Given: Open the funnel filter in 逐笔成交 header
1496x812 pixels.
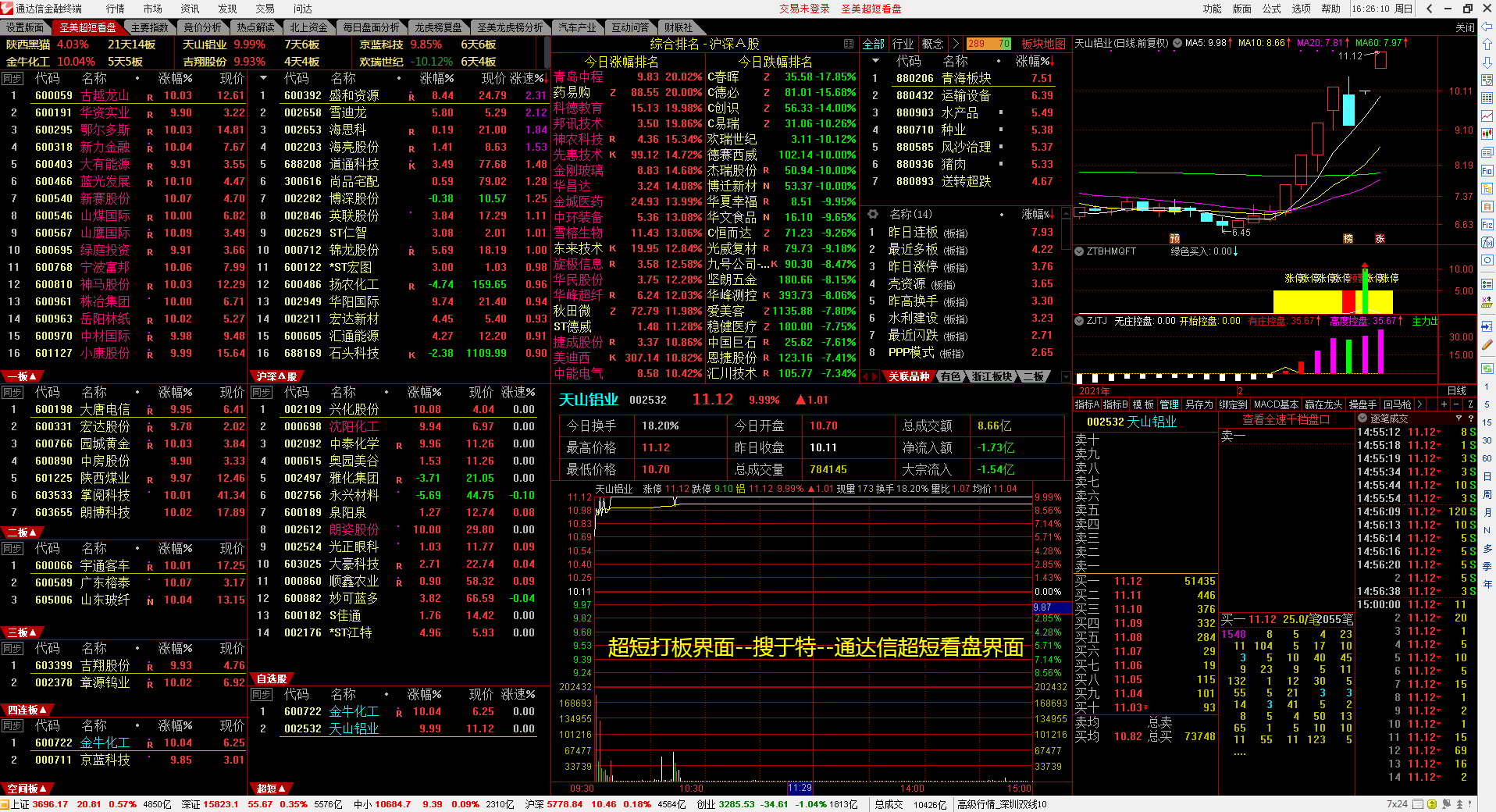Looking at the screenshot, I should [x=1459, y=418].
